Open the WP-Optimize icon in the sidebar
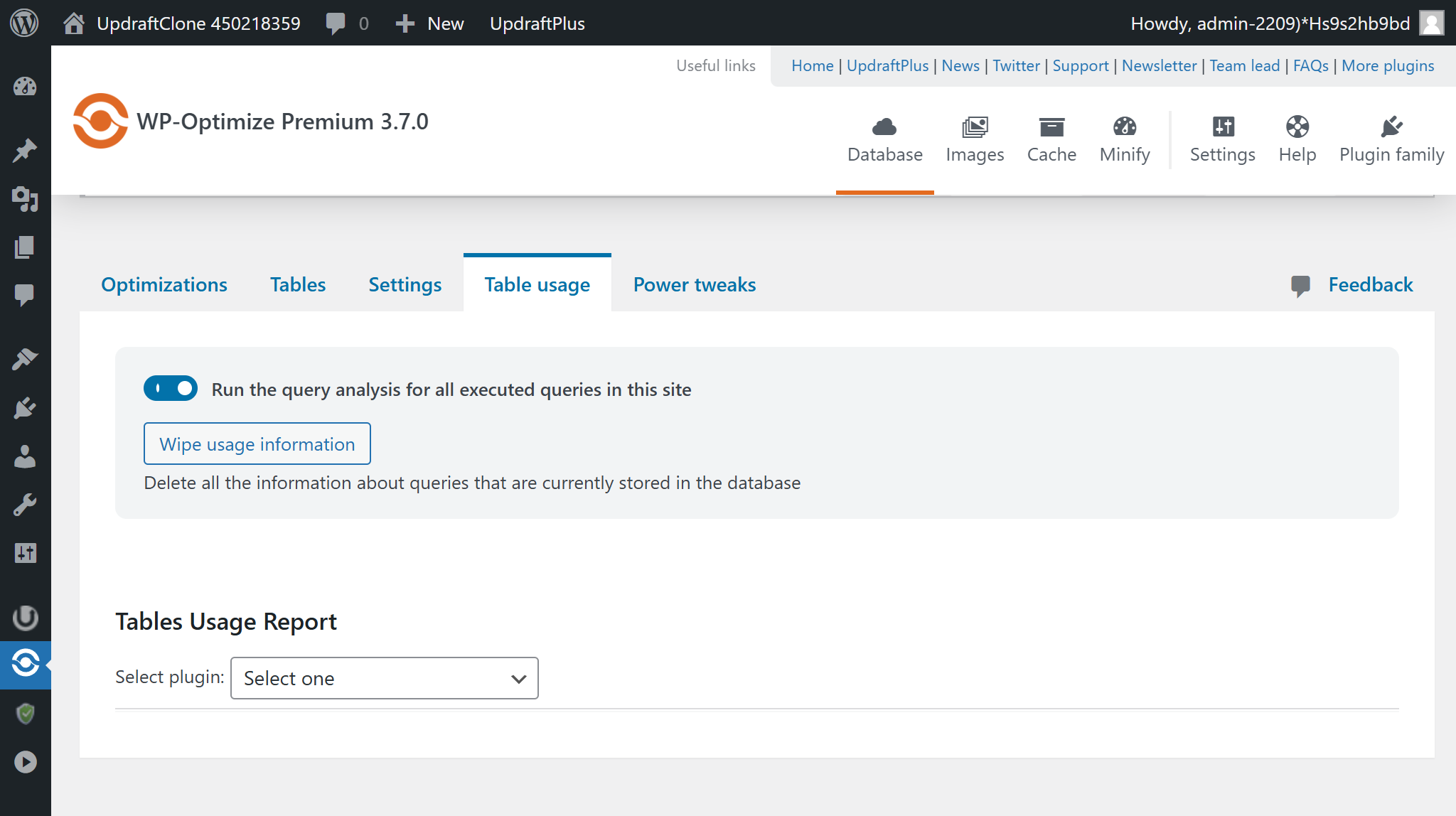1456x816 pixels. (x=25, y=664)
